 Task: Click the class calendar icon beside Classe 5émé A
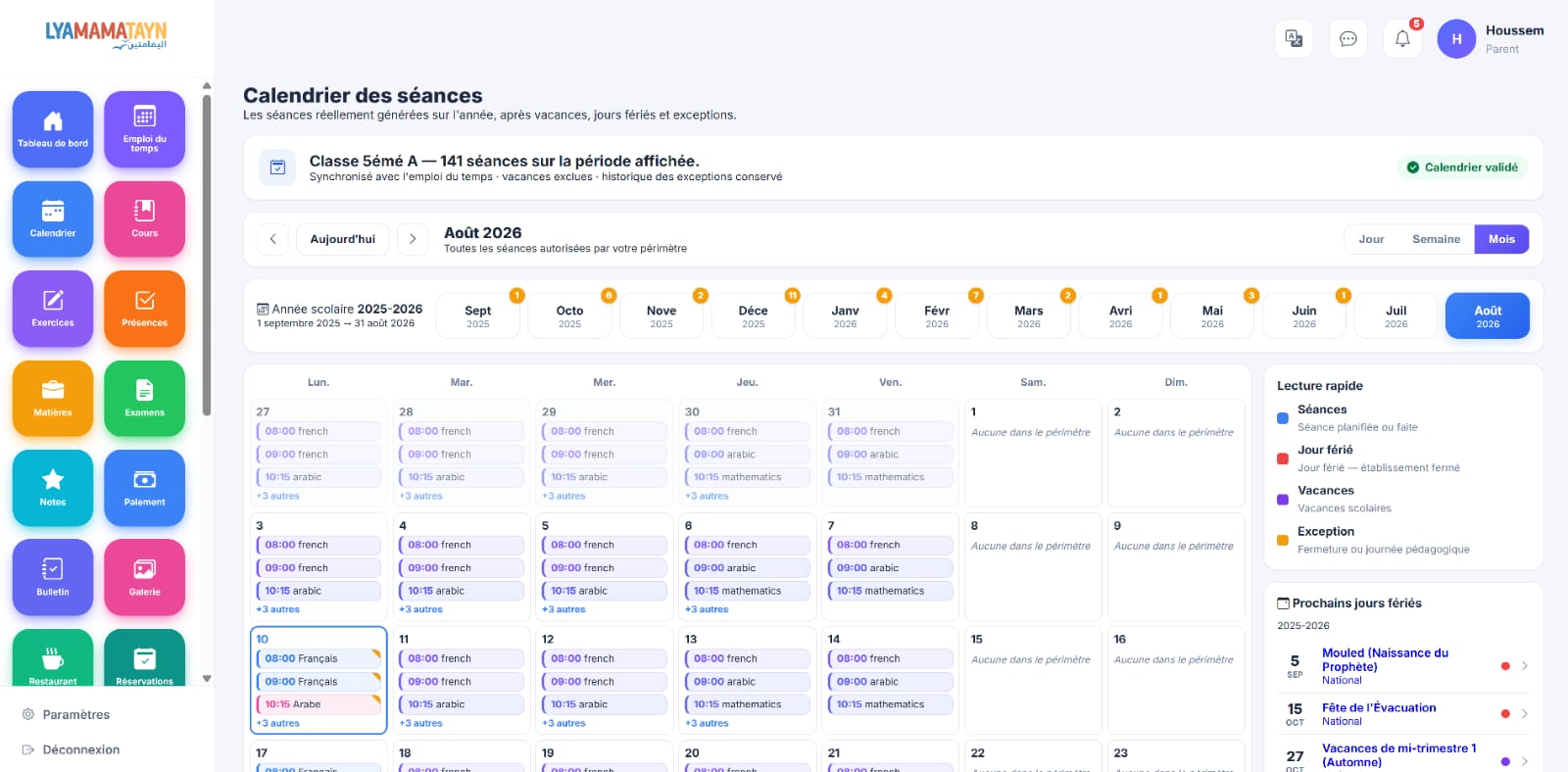[277, 168]
